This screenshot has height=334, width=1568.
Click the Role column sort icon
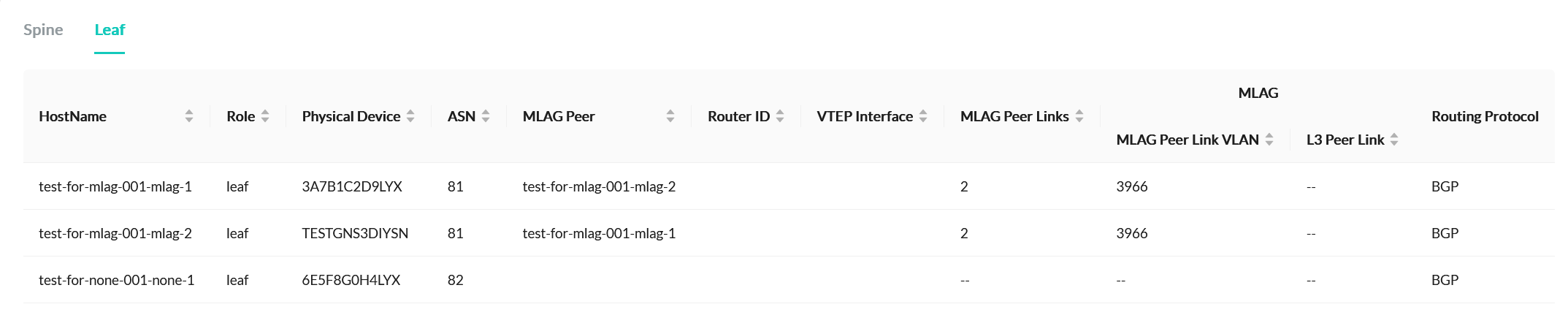pos(265,116)
